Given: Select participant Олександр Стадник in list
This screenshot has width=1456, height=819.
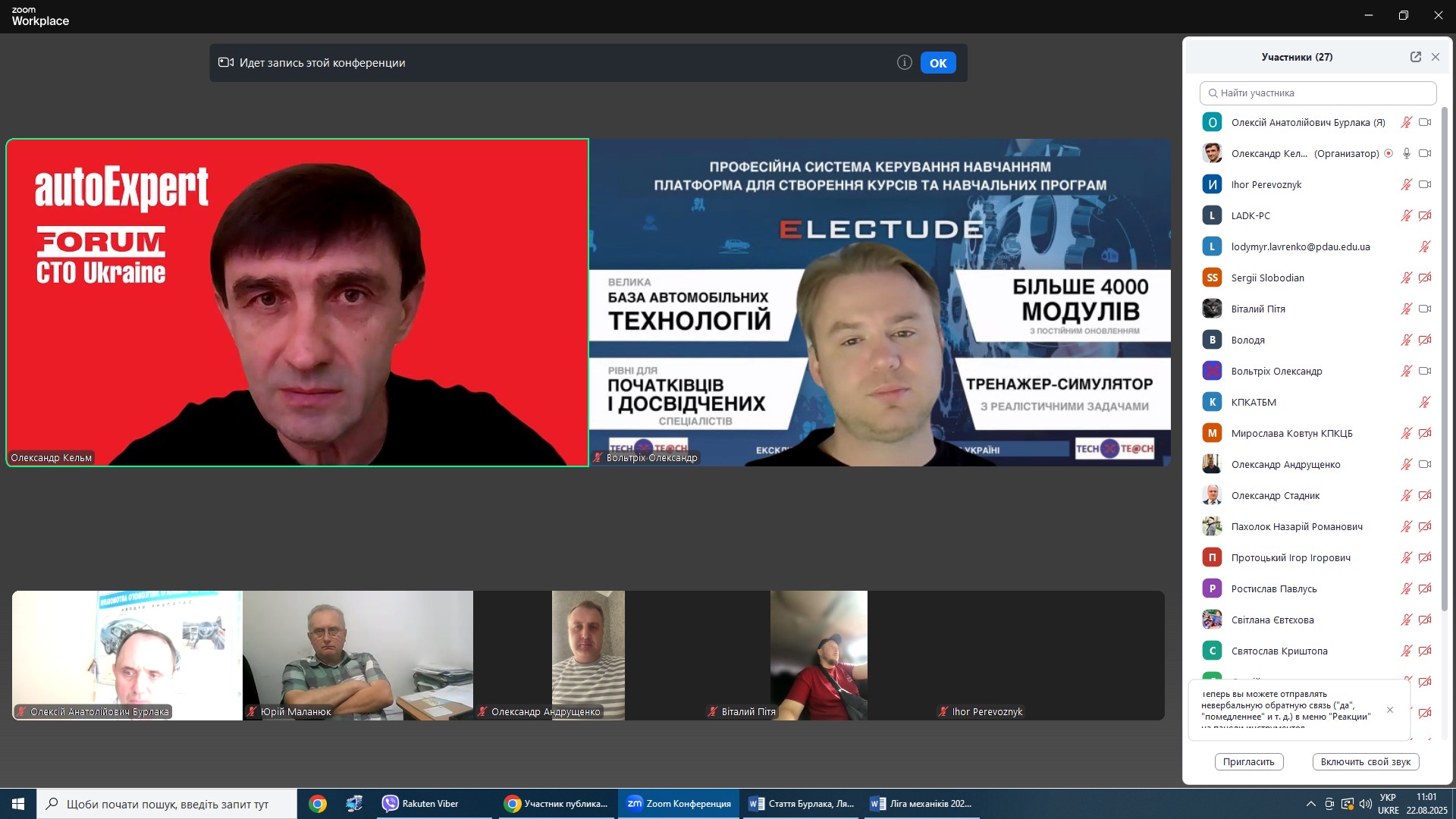Looking at the screenshot, I should click(x=1318, y=495).
